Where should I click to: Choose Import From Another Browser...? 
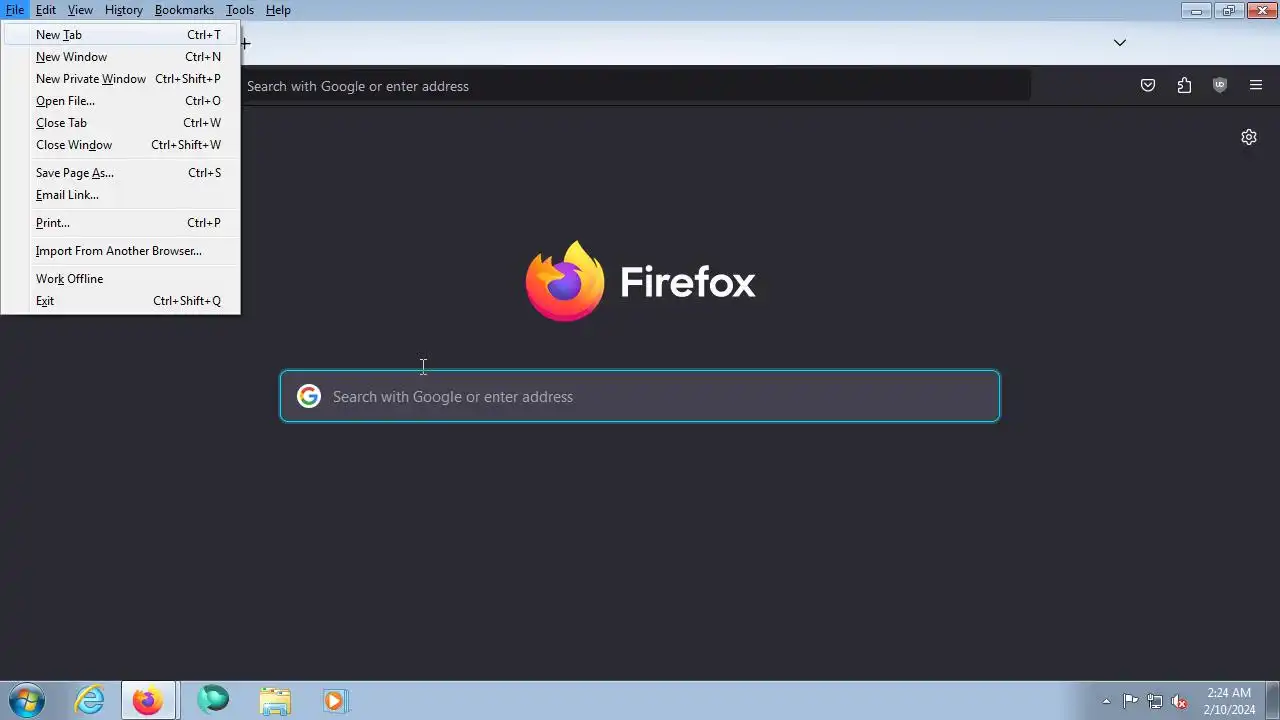pos(120,251)
